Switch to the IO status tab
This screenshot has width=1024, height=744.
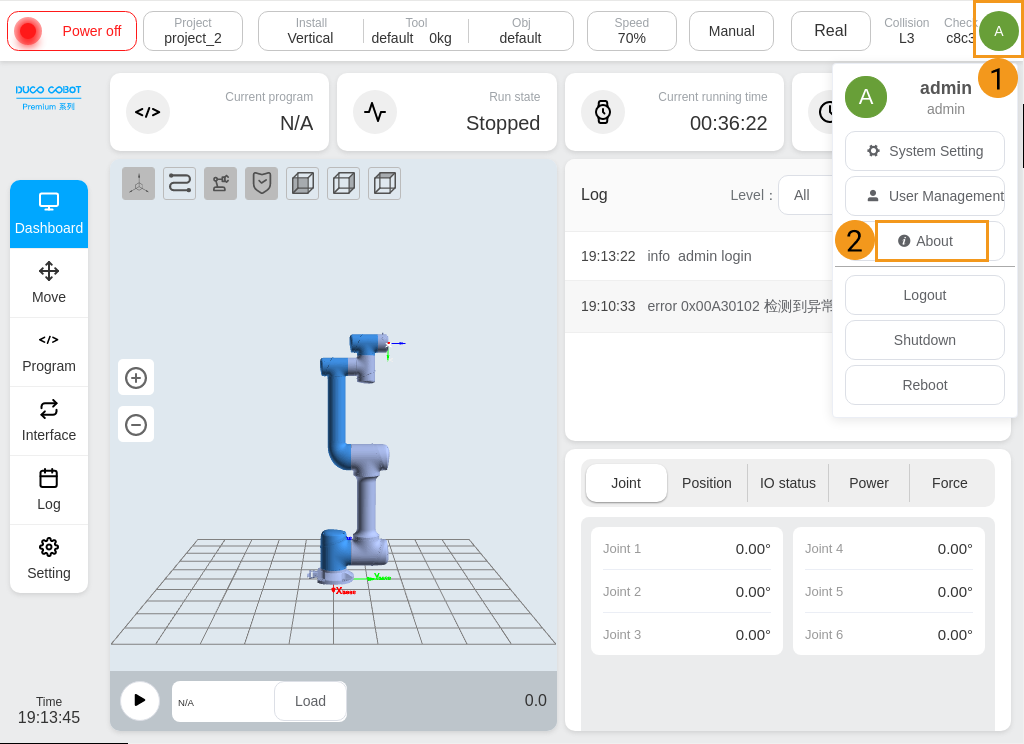(x=788, y=483)
